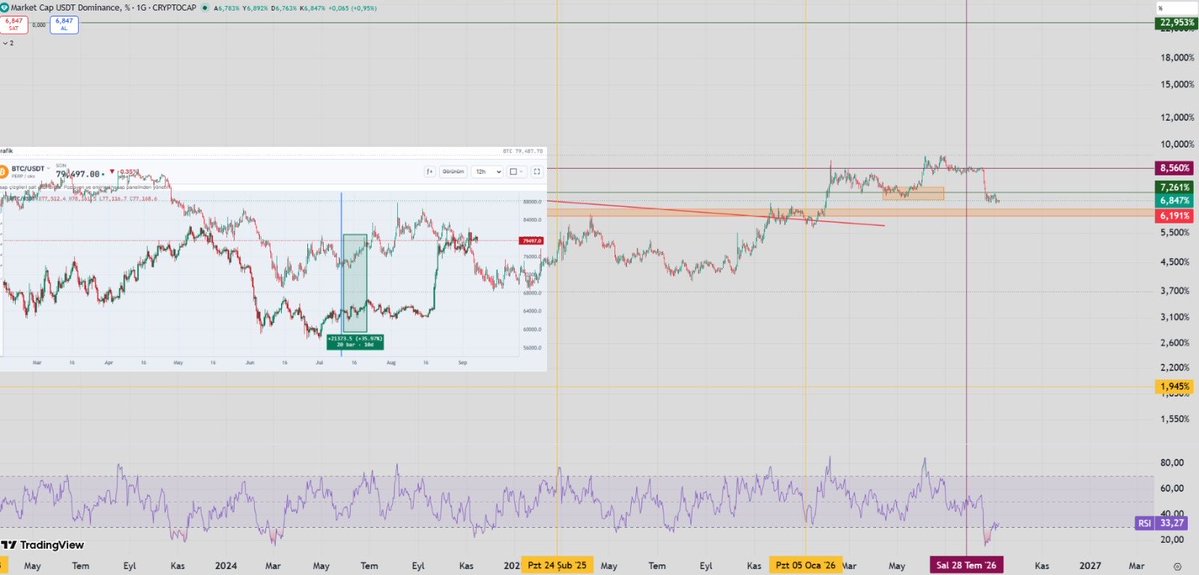Click the +35.97% measurement result label
Screen dimensions: 1199x575
point(355,341)
